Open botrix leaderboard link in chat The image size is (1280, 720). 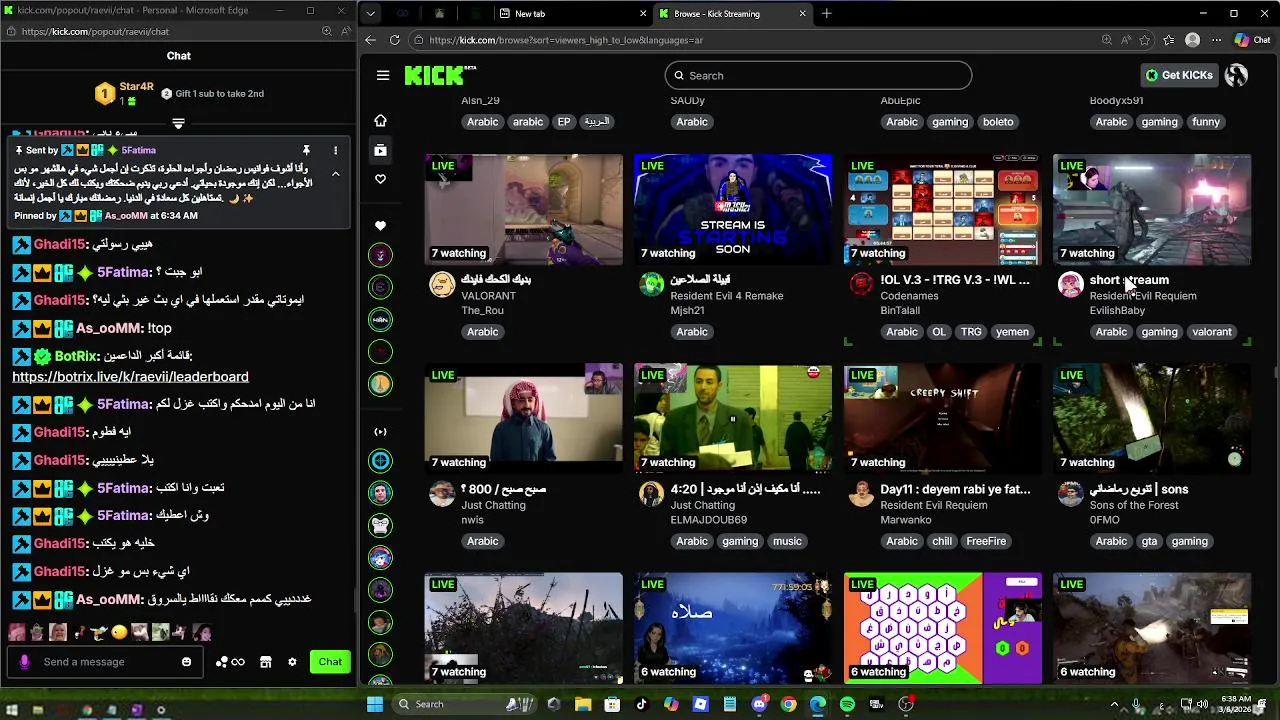point(130,377)
